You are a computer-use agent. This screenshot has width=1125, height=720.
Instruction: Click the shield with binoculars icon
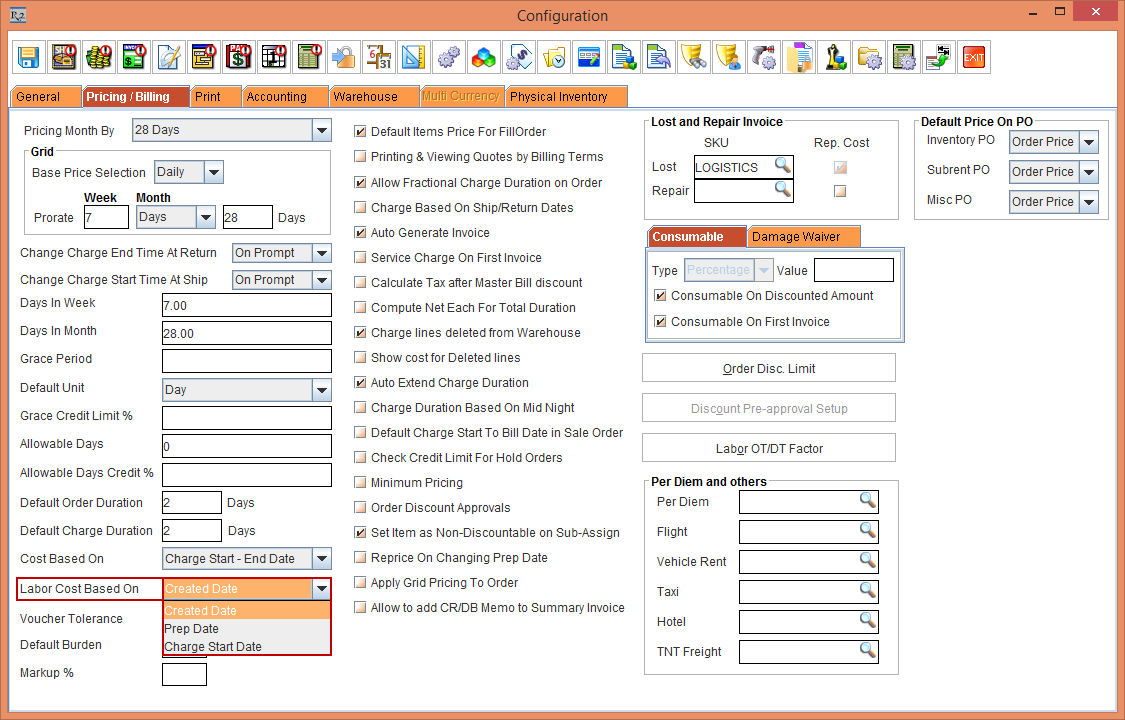click(x=693, y=57)
